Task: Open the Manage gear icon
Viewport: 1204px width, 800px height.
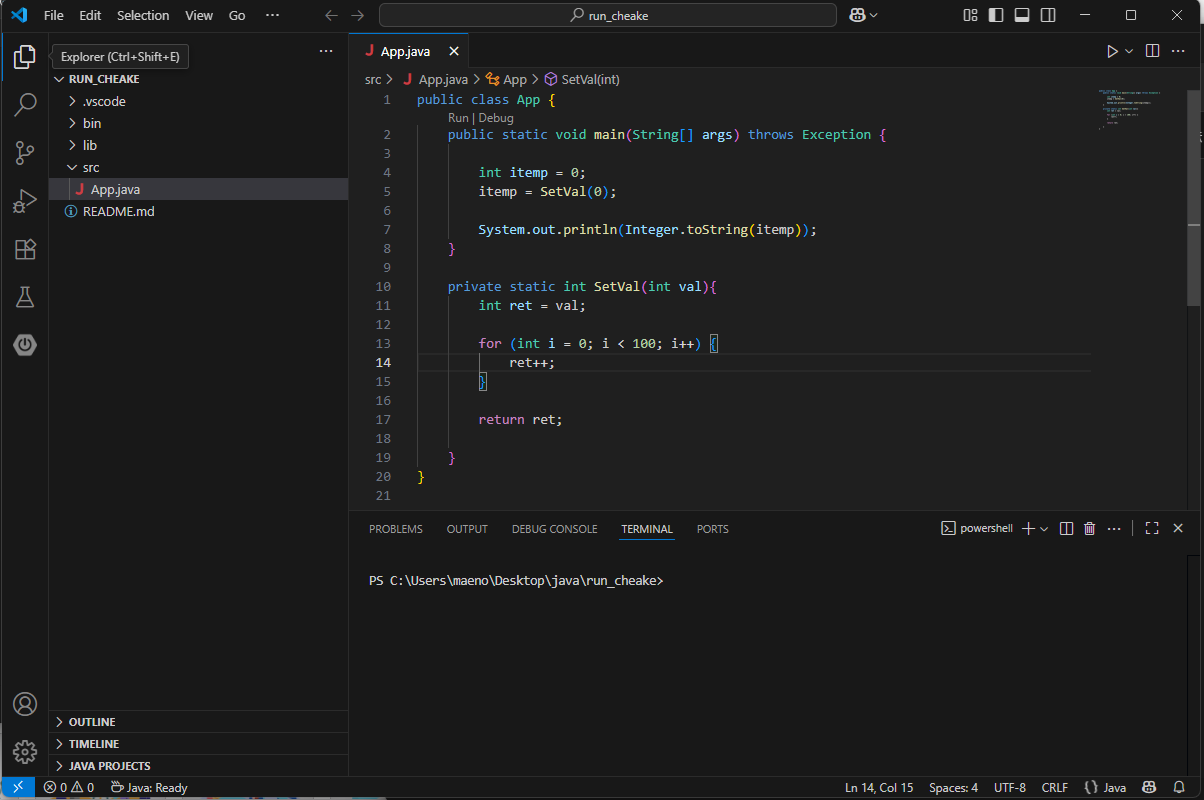Action: [25, 752]
